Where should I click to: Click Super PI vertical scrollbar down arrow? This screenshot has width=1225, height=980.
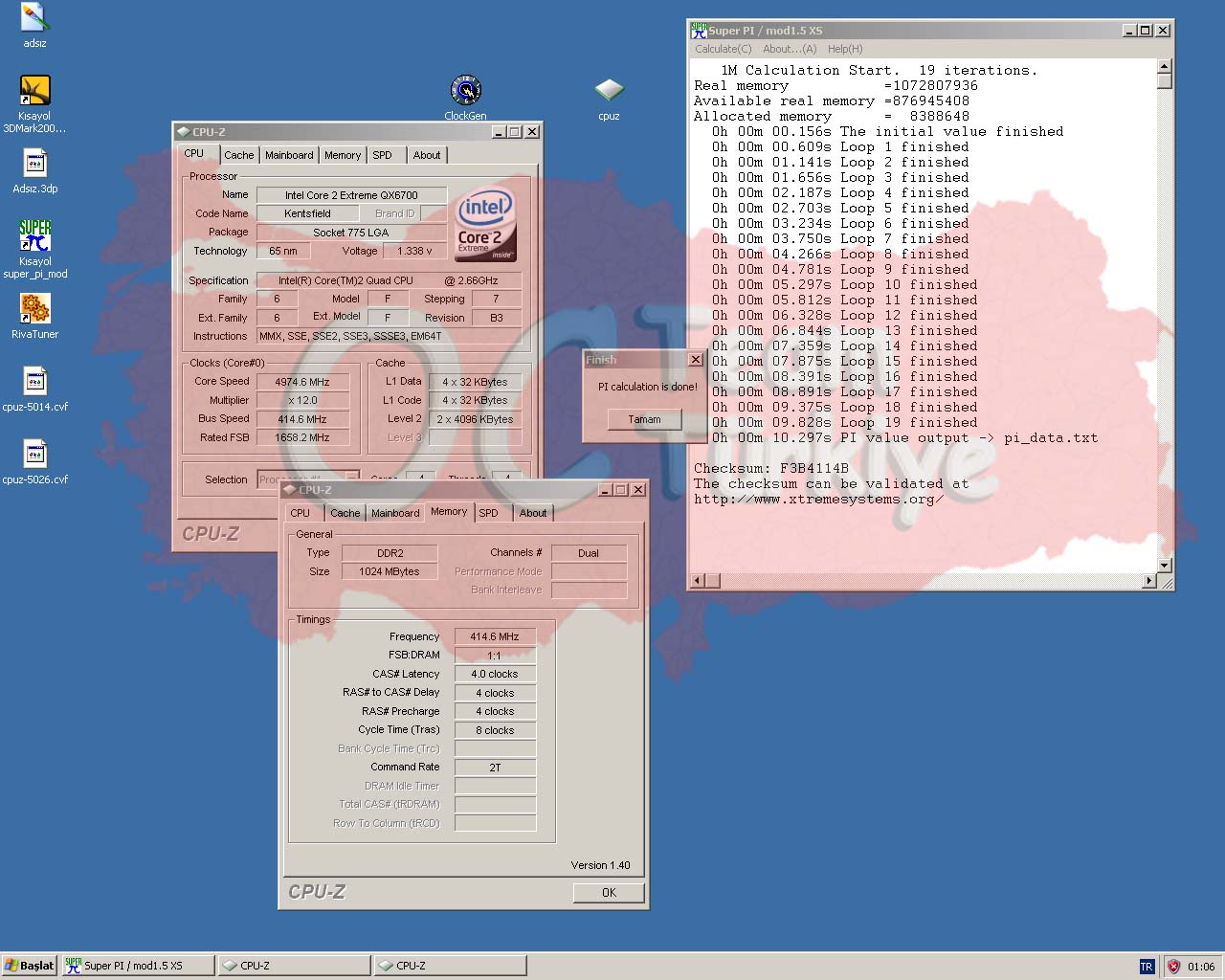coord(1165,565)
